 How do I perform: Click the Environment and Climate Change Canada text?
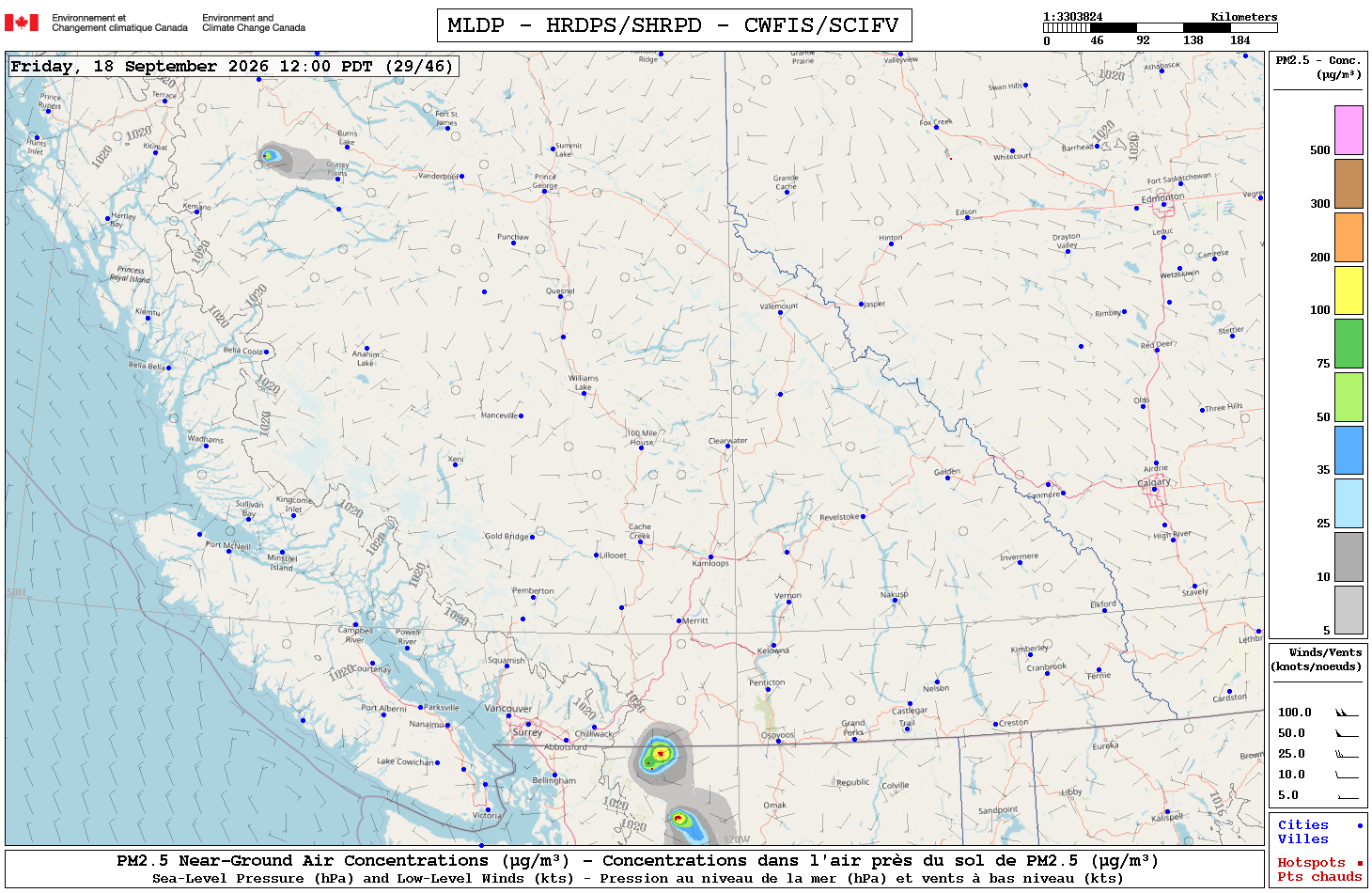[x=254, y=23]
